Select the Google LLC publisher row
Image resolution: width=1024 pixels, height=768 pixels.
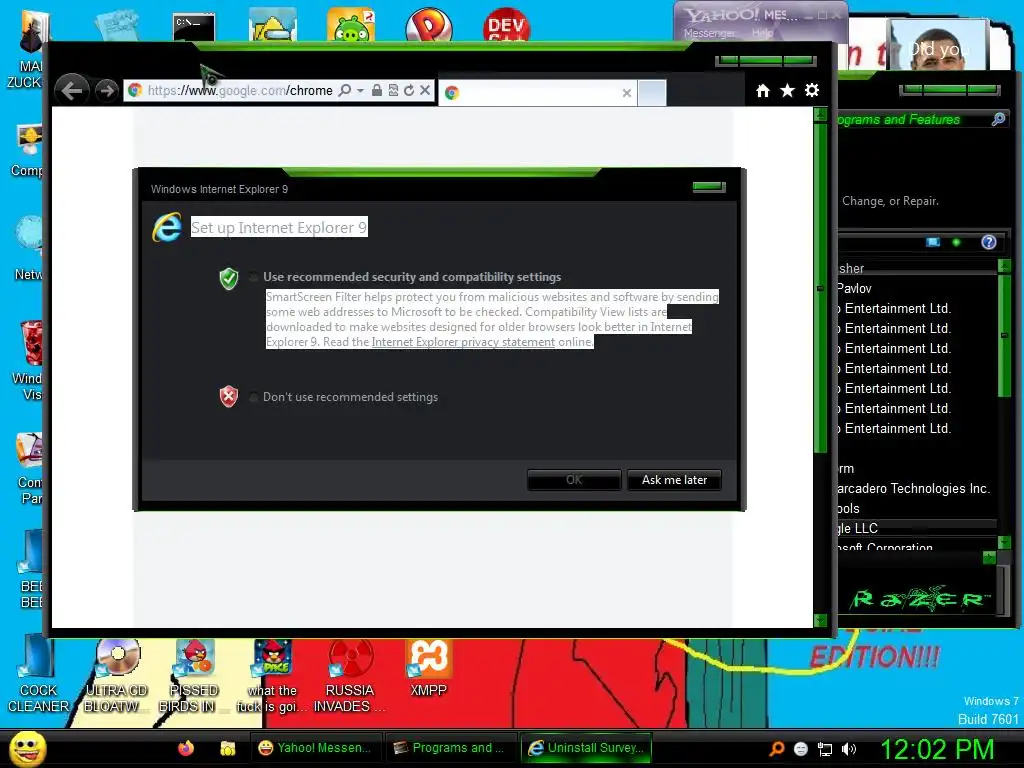point(917,528)
